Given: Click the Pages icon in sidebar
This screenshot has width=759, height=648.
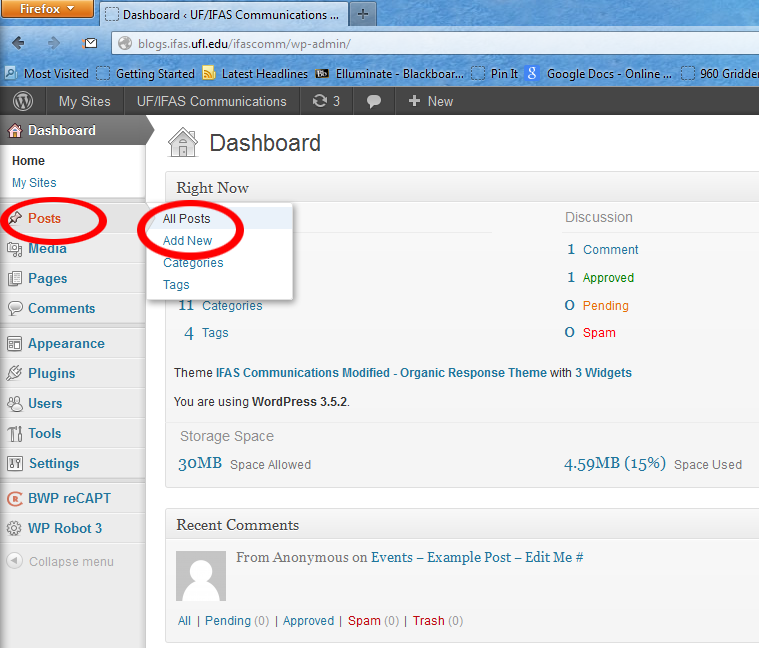Looking at the screenshot, I should pos(15,278).
